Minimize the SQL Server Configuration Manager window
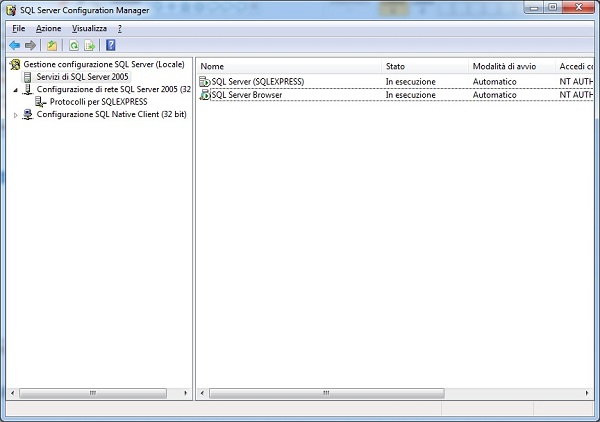 (x=534, y=8)
